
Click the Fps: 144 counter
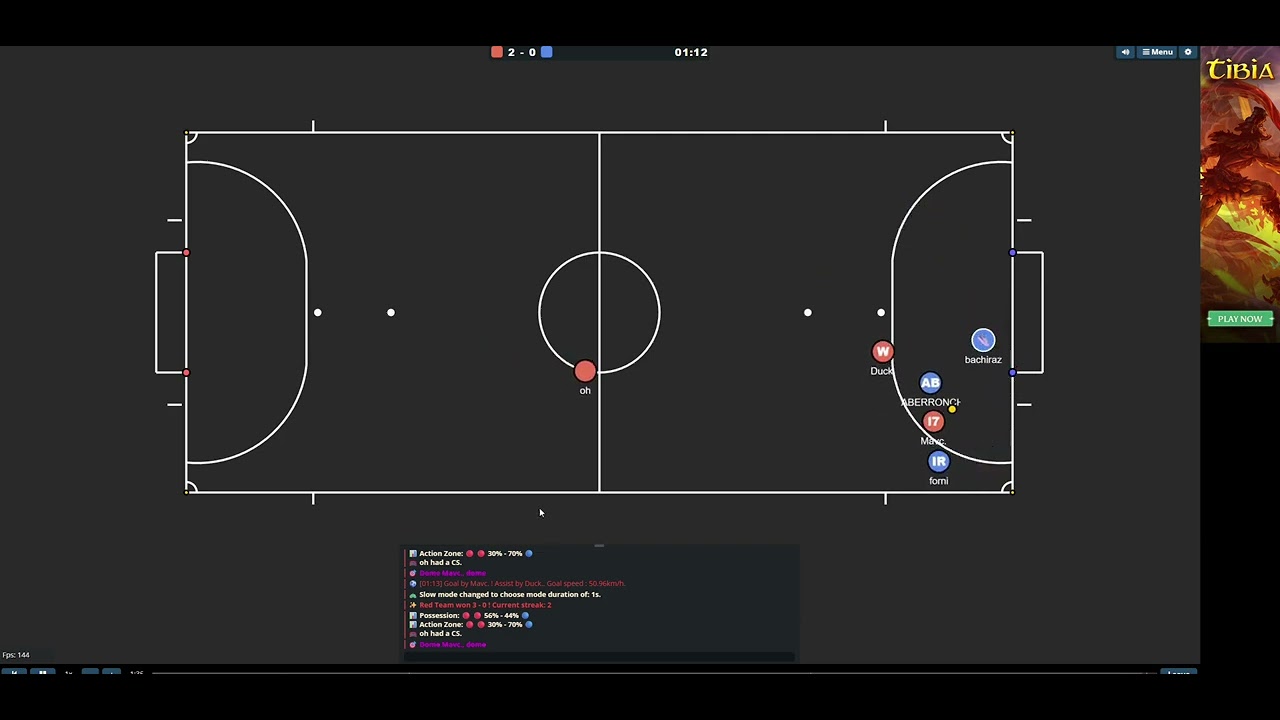tap(16, 655)
